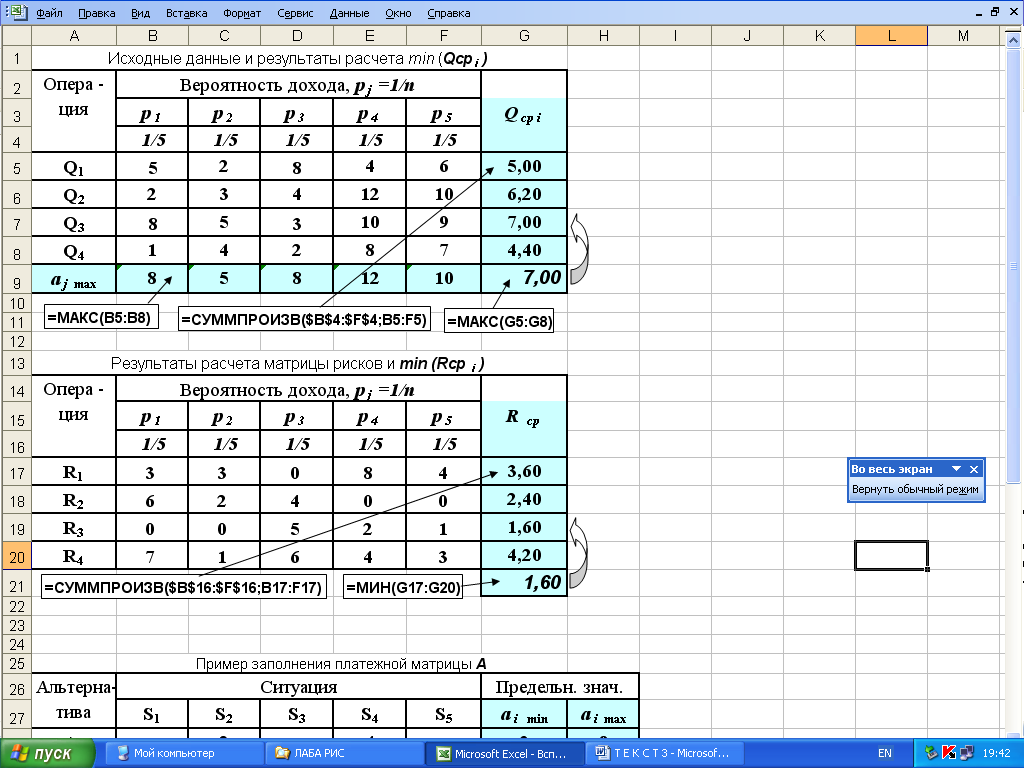The height and width of the screenshot is (768, 1024).
Task: Select the =СУММПРОИЗВ($B$16:$F$16;B17:F17) text box
Action: click(x=184, y=586)
